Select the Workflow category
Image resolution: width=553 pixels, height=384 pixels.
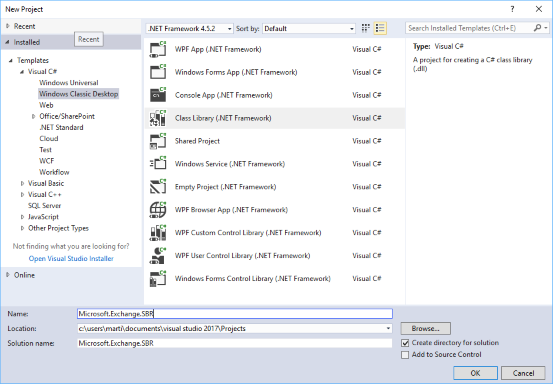[54, 172]
